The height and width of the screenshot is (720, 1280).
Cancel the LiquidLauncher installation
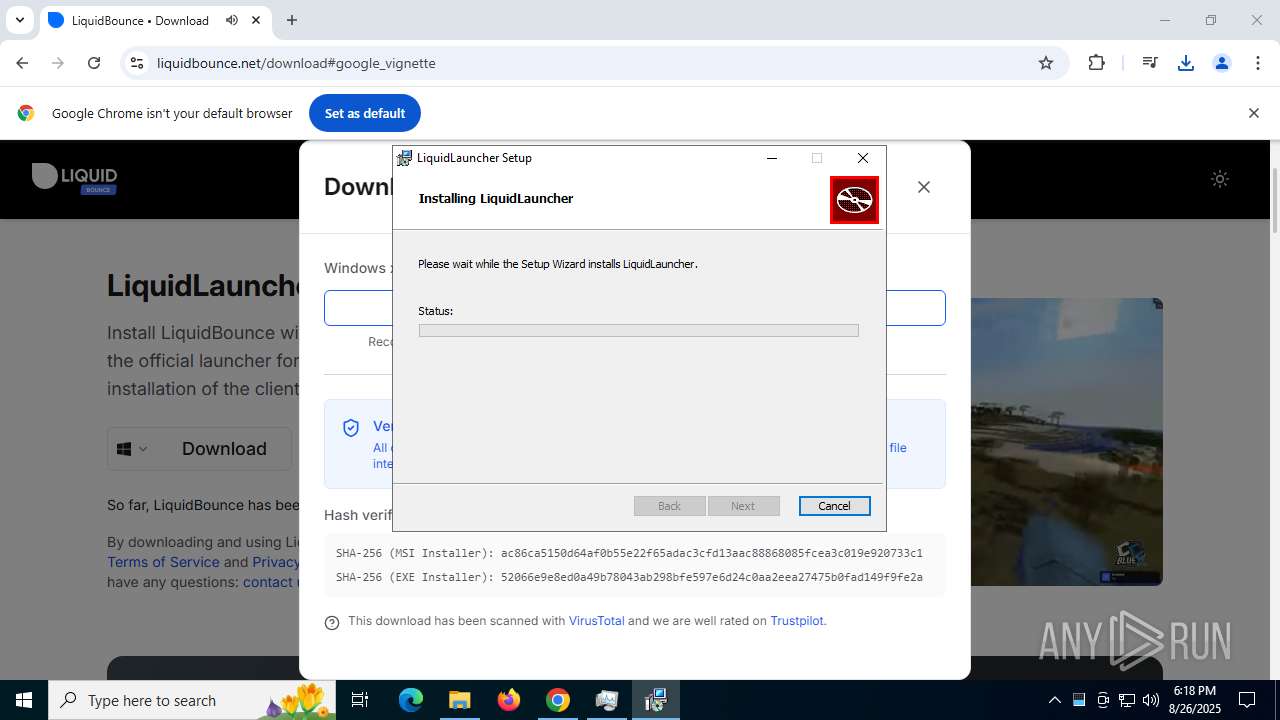[x=834, y=506]
